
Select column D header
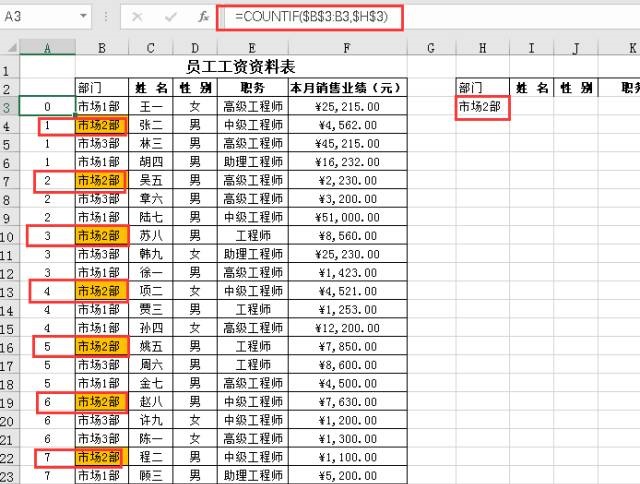[195, 48]
